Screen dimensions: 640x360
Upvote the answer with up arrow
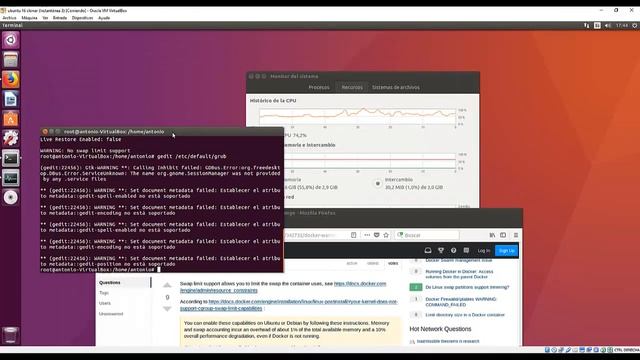[167, 285]
